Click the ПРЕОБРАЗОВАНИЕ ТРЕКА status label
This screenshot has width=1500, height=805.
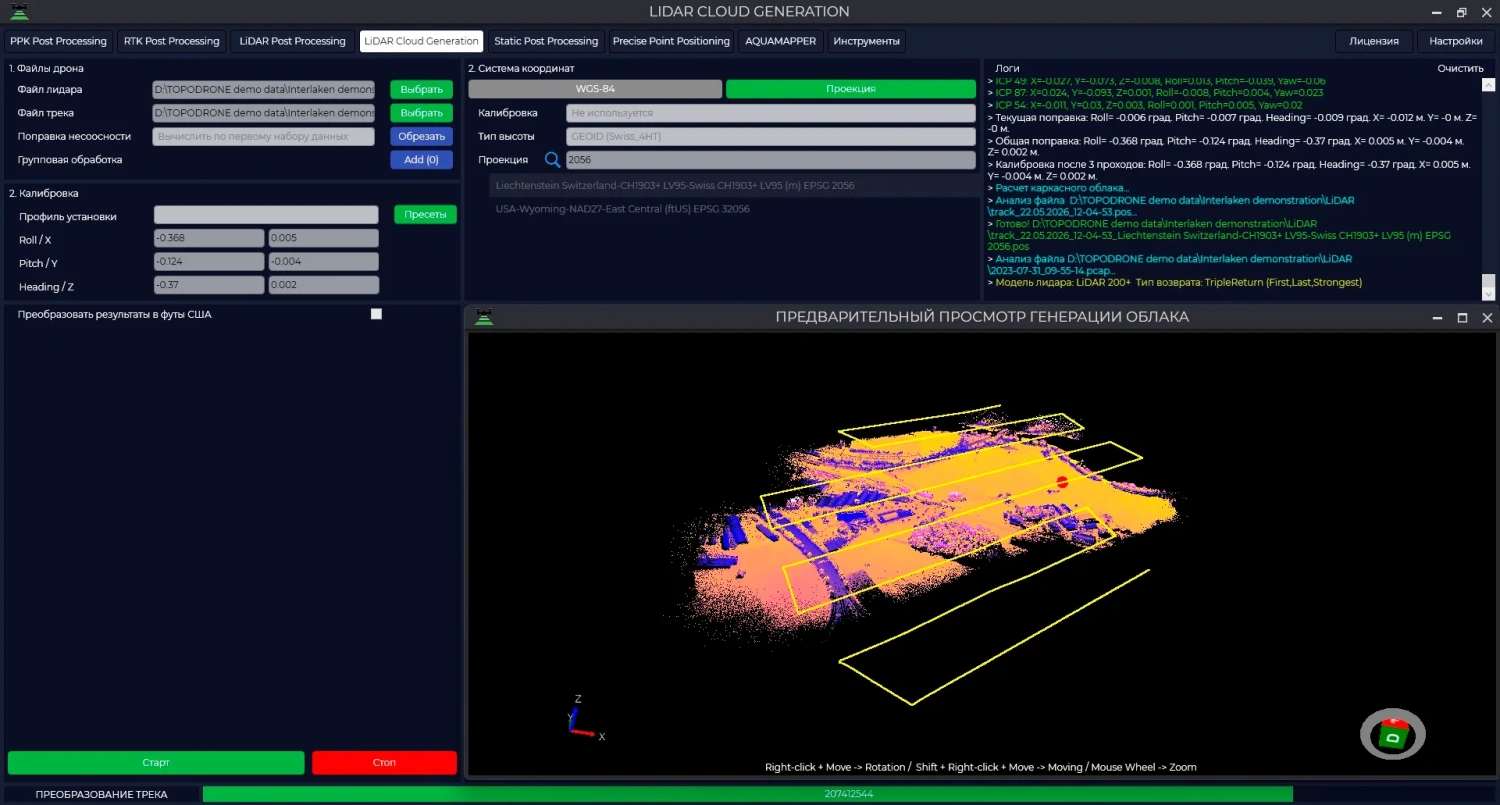(x=101, y=794)
